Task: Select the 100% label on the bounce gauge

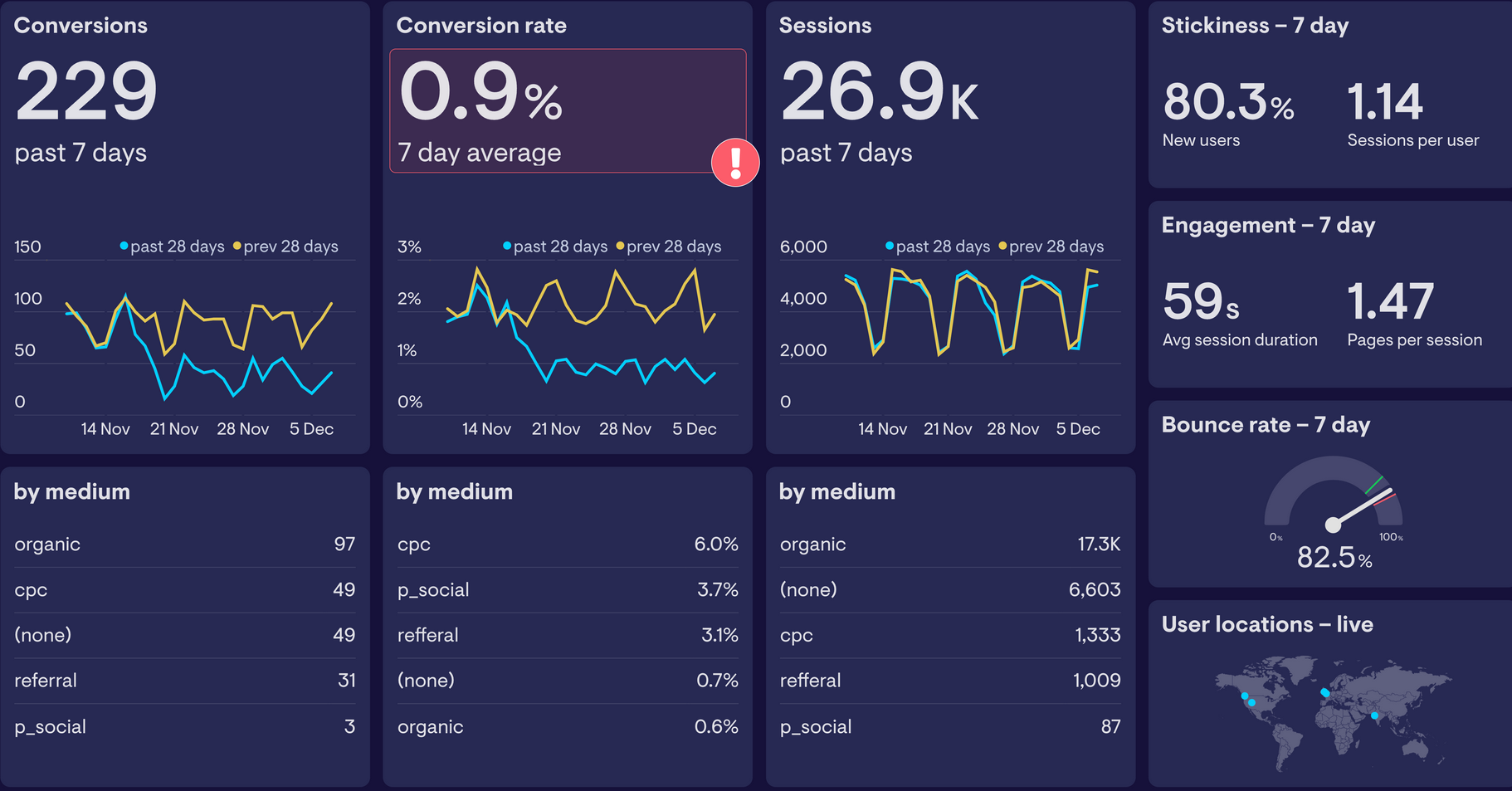Action: pos(1393,537)
